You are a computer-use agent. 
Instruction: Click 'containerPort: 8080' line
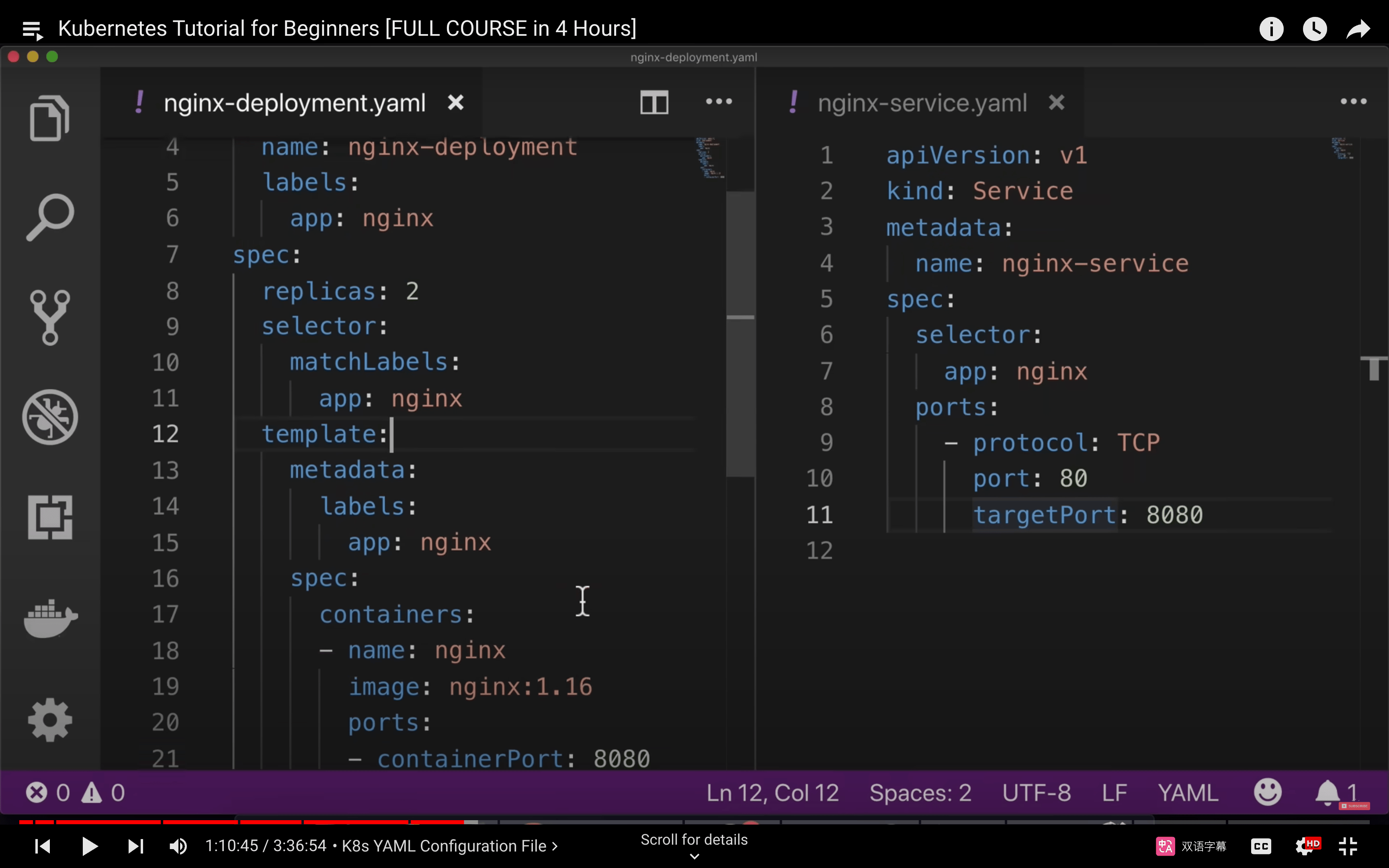point(513,758)
